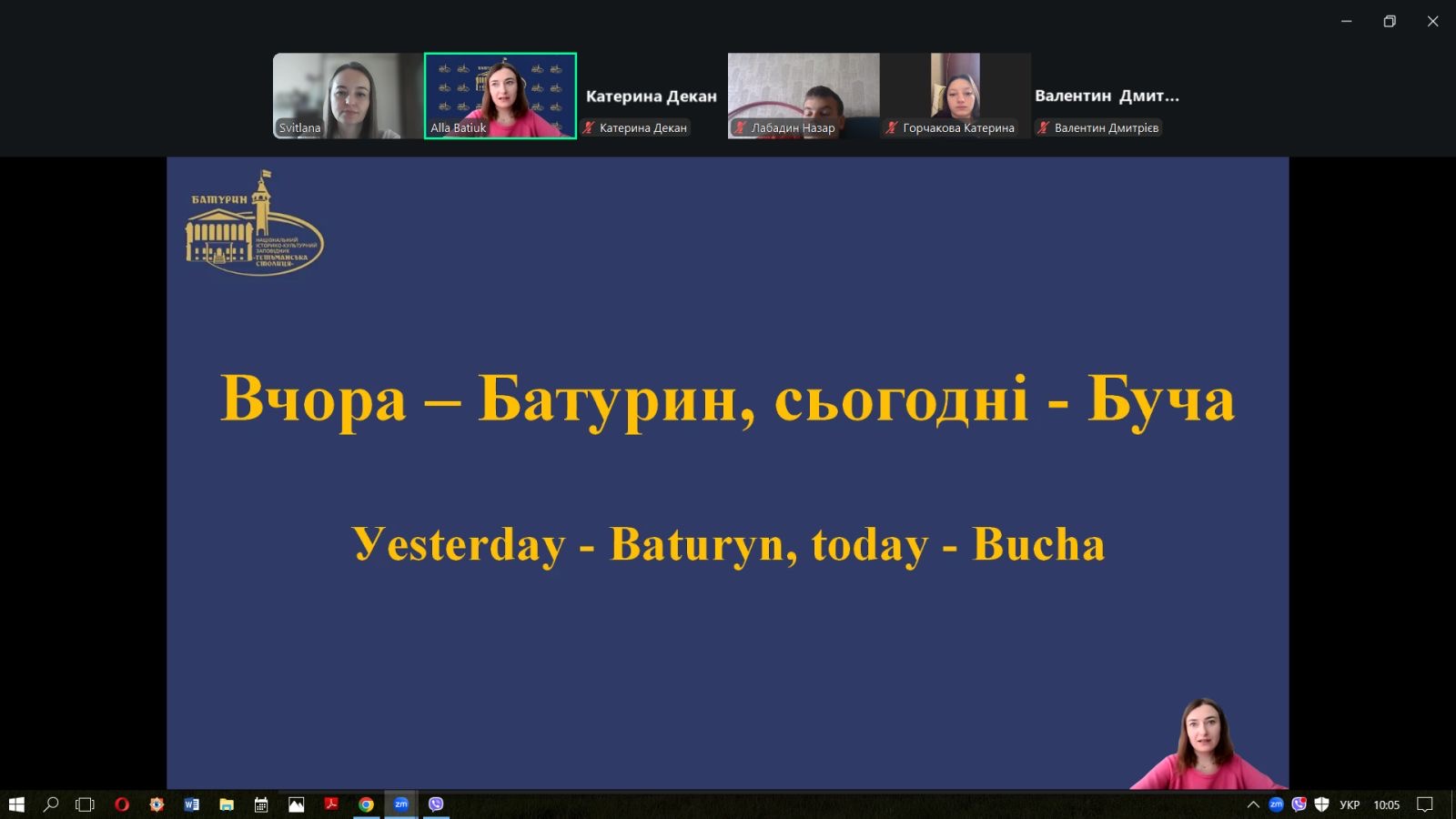Click muted mic icon beside Катерина Декан
This screenshot has height=819, width=1456.
tap(590, 128)
